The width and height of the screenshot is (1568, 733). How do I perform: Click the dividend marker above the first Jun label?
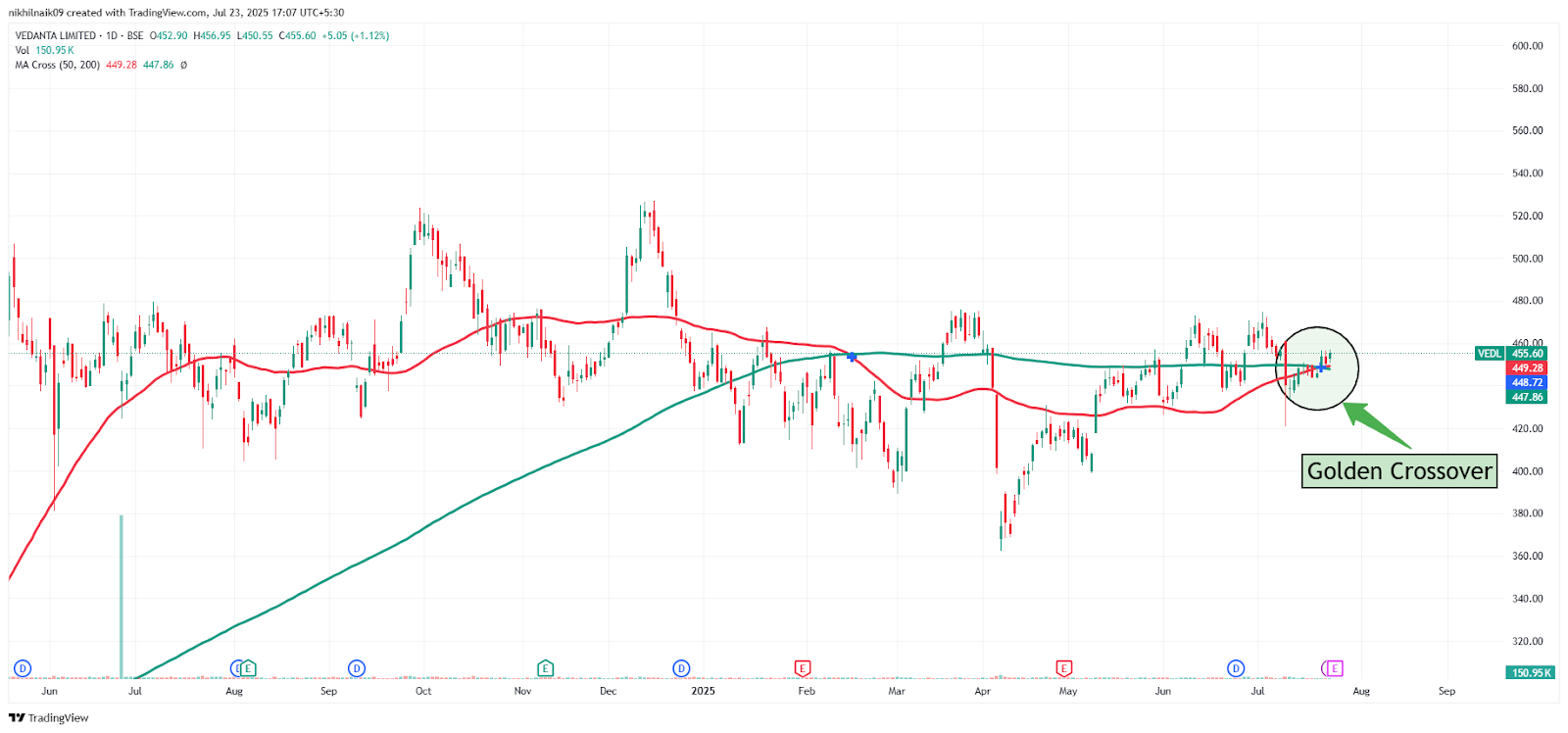pyautogui.click(x=23, y=668)
